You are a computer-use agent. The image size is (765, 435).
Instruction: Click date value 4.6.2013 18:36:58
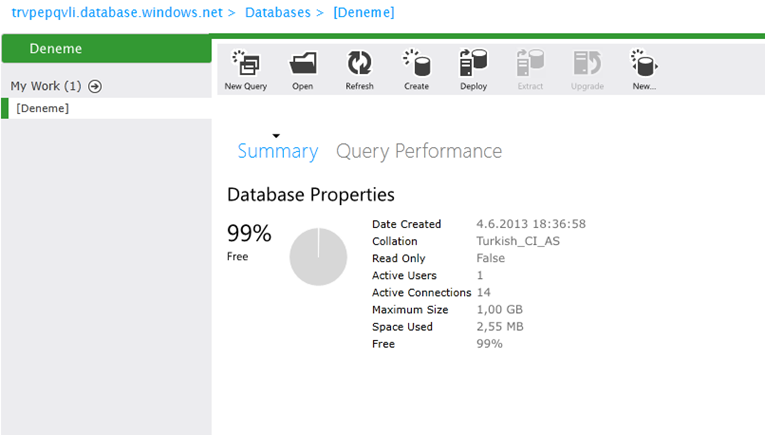[x=531, y=224]
